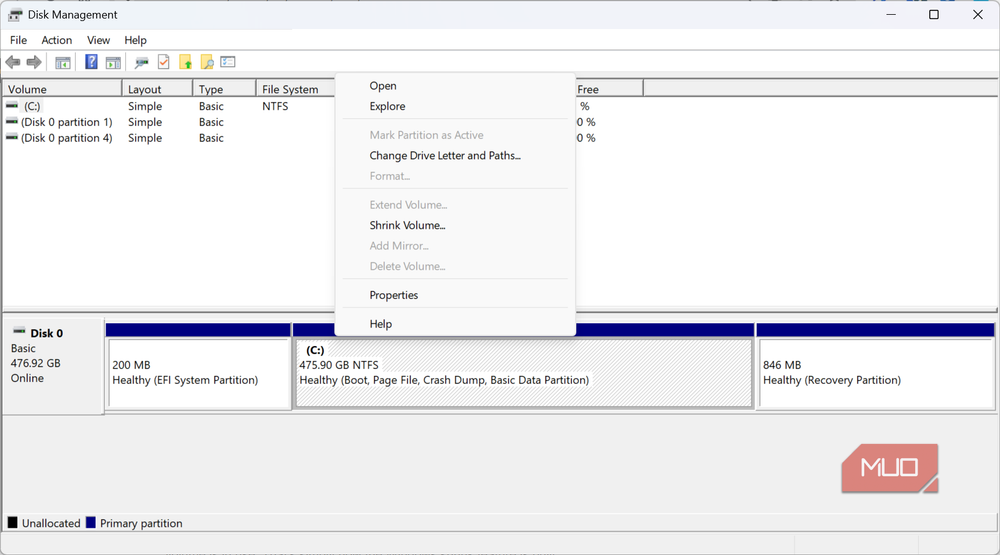
Task: Click the grayed Add Mirror entry
Action: coord(455,246)
